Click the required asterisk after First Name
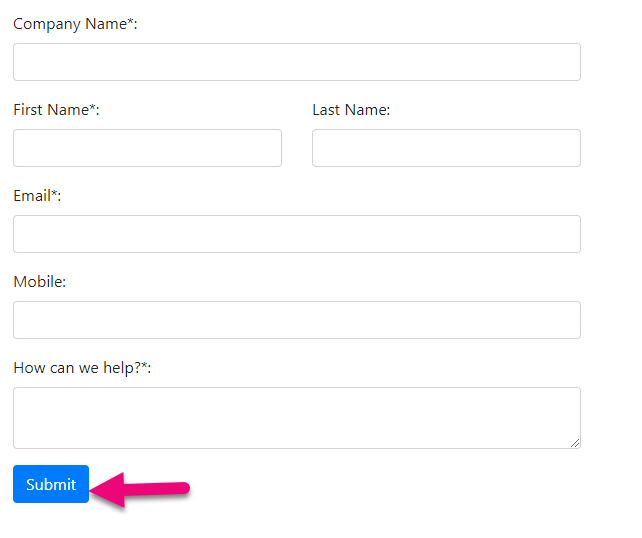Screen dimensions: 642x538 [x=93, y=108]
